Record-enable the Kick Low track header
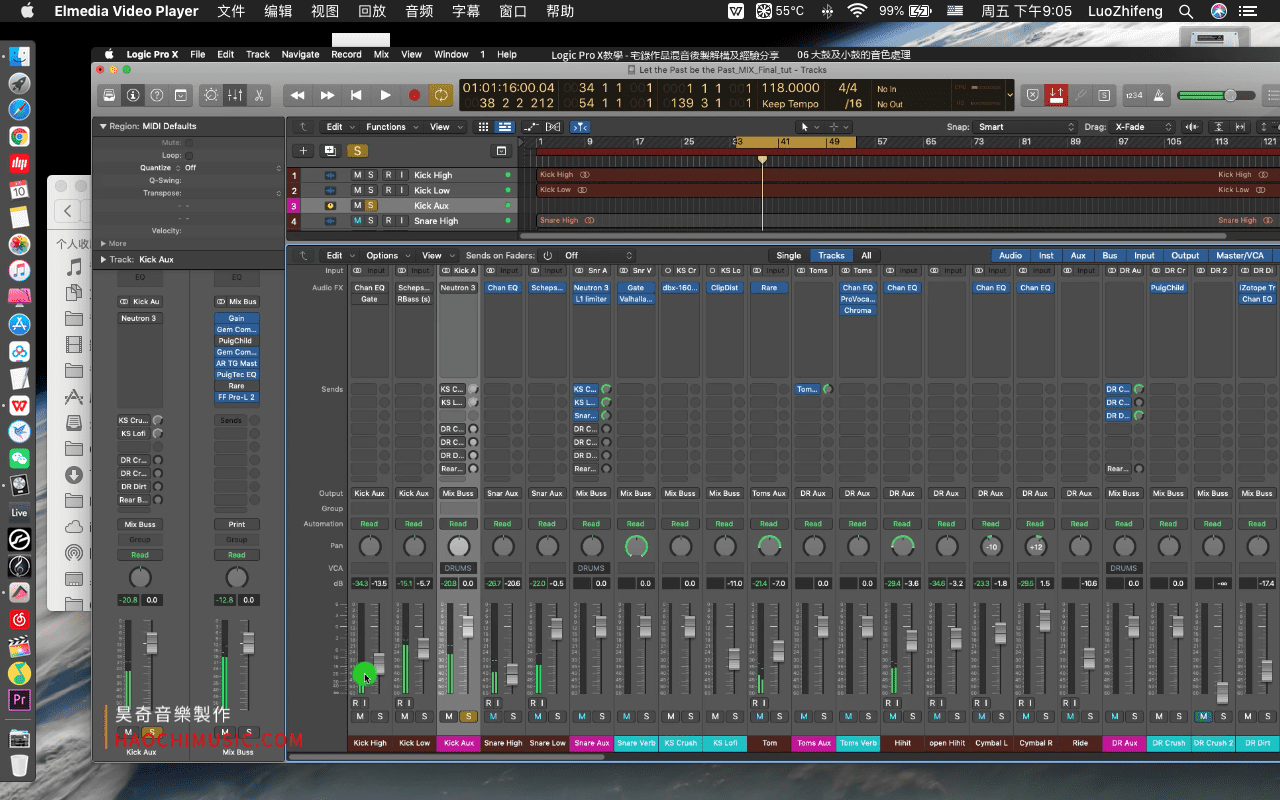Viewport: 1280px width, 800px height. click(x=388, y=190)
